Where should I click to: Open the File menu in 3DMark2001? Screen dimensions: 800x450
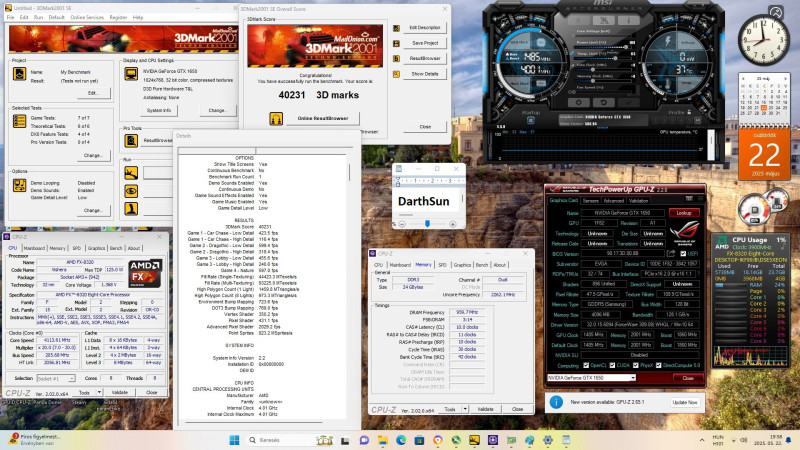click(10, 17)
